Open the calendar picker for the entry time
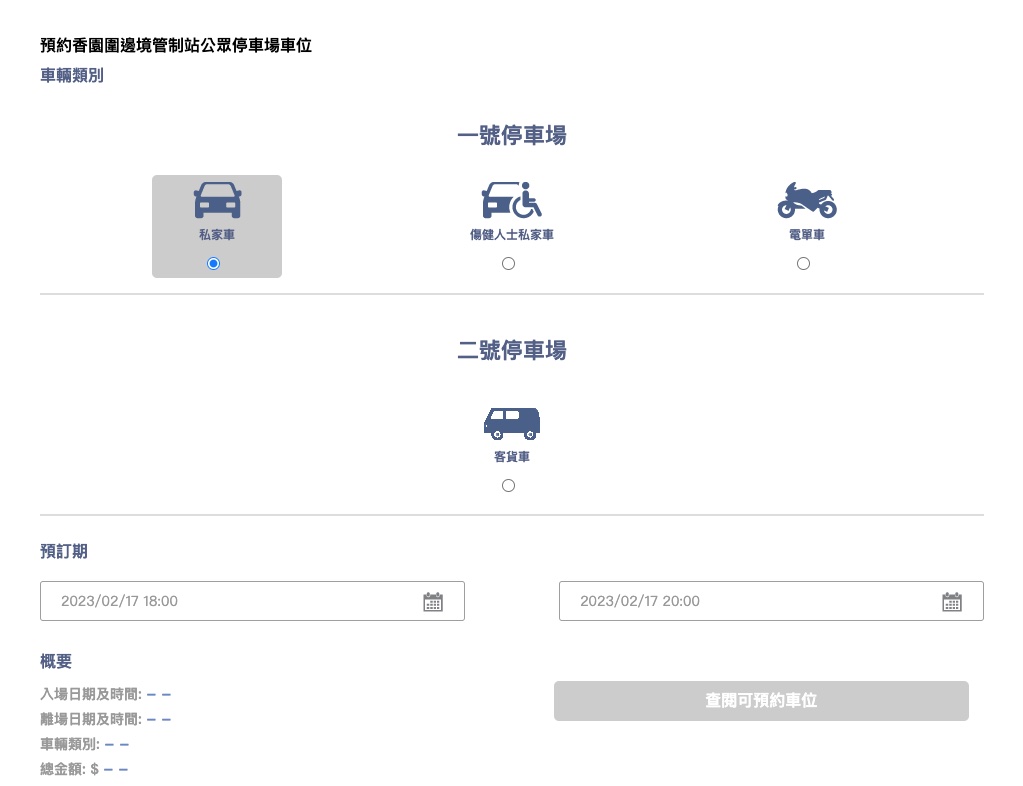Image resolution: width=1023 pixels, height=786 pixels. (432, 601)
